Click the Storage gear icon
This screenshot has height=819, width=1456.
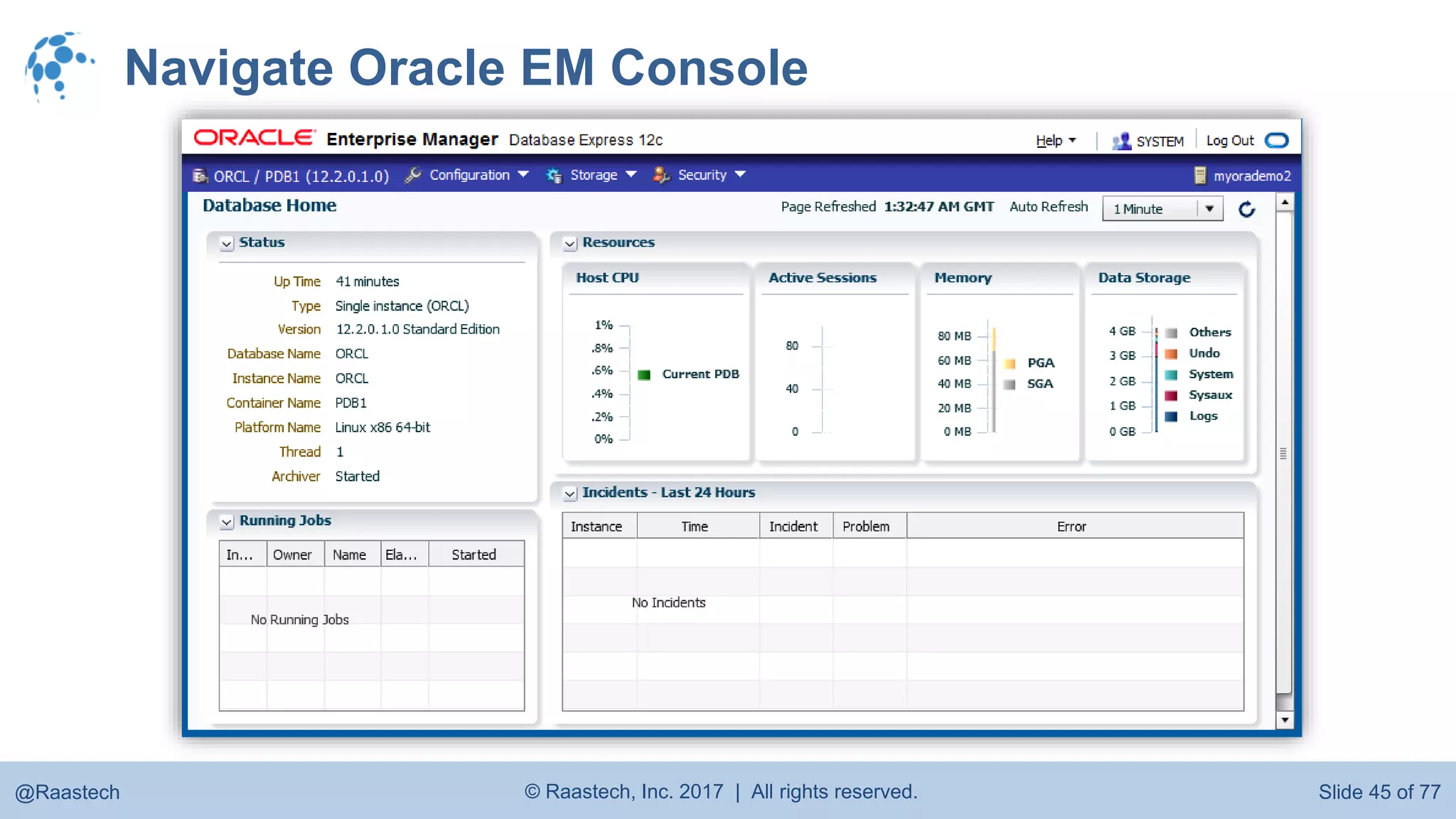point(554,175)
